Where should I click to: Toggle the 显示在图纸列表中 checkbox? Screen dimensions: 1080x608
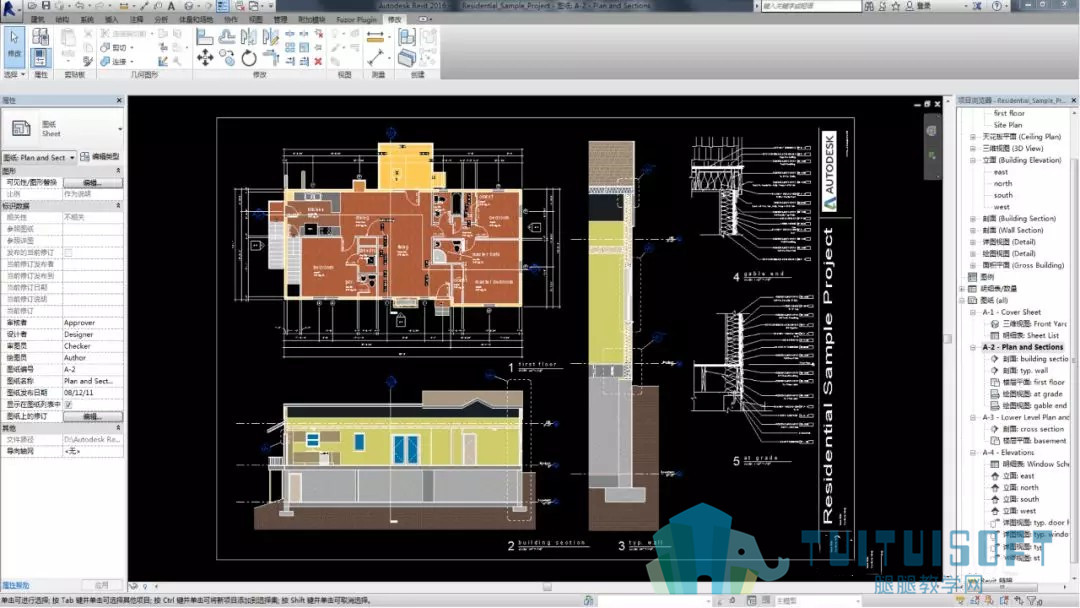68,405
